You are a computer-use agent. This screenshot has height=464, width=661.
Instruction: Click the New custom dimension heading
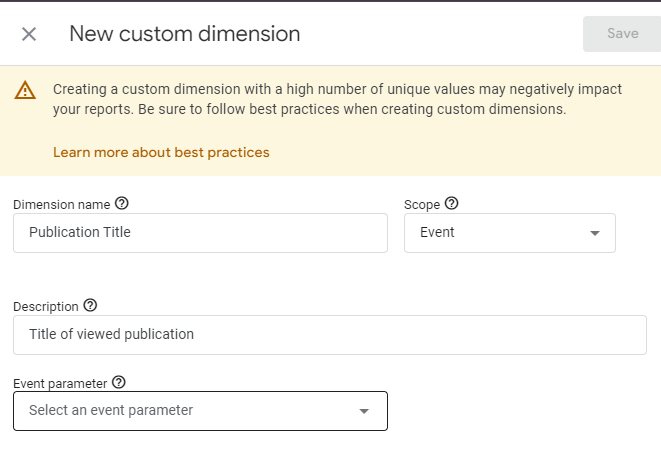point(185,34)
